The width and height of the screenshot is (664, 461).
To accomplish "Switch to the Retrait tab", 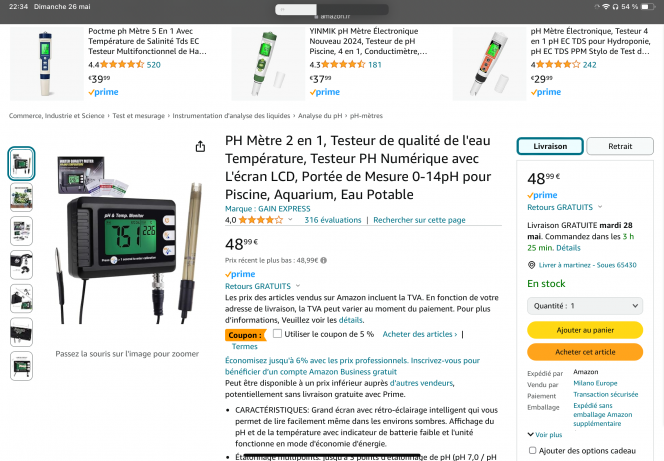I will tap(620, 146).
